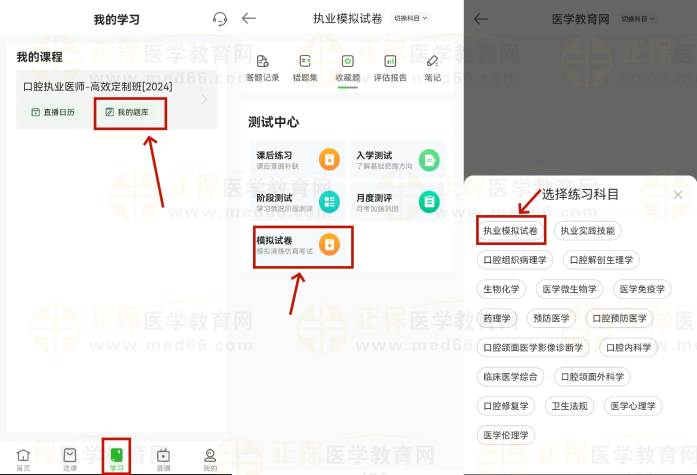Expand the 口腔执业医师 course chevron arrow

[205, 100]
